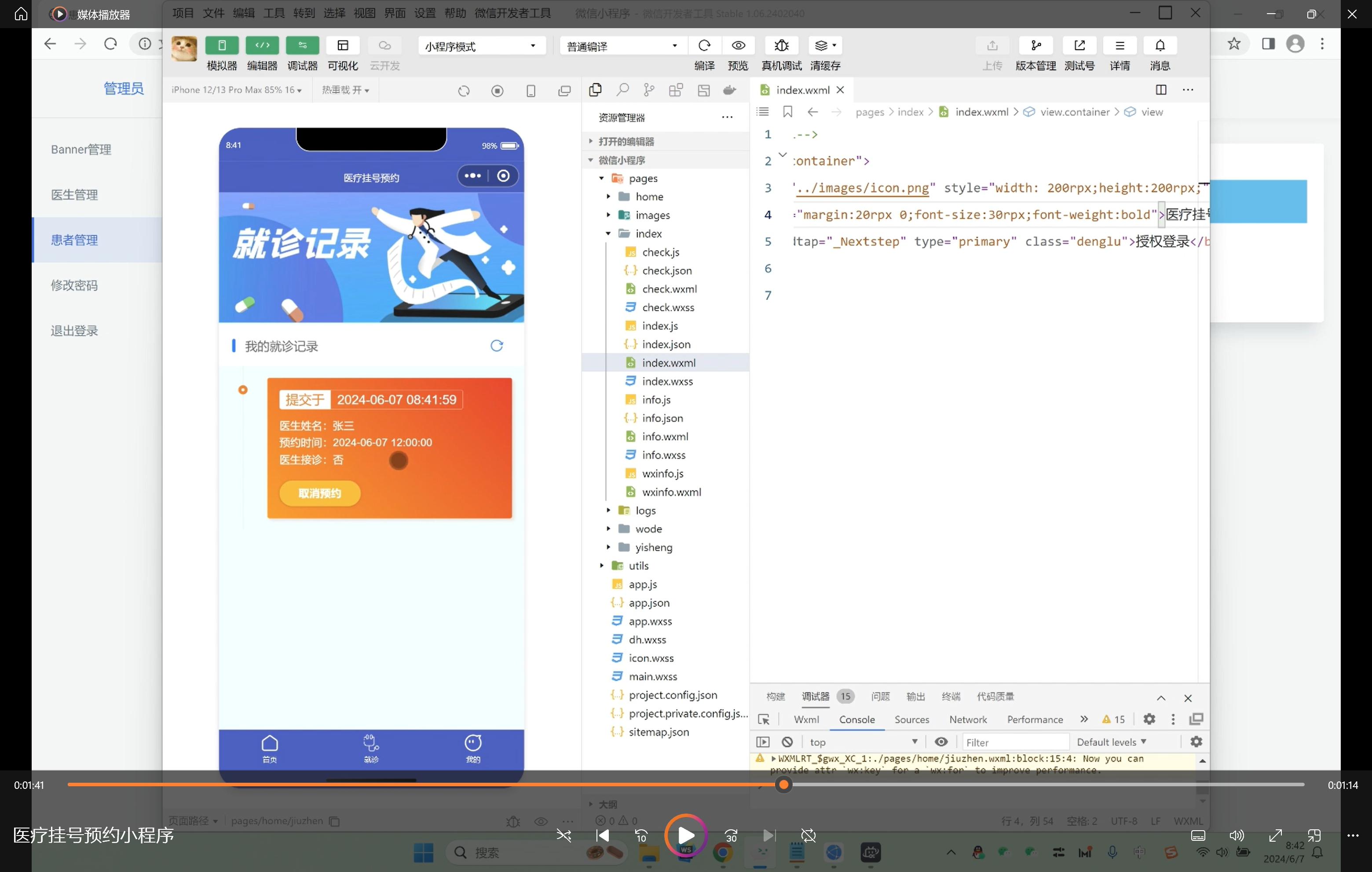Open the 问题 problems tab
The image size is (1372, 872).
880,697
